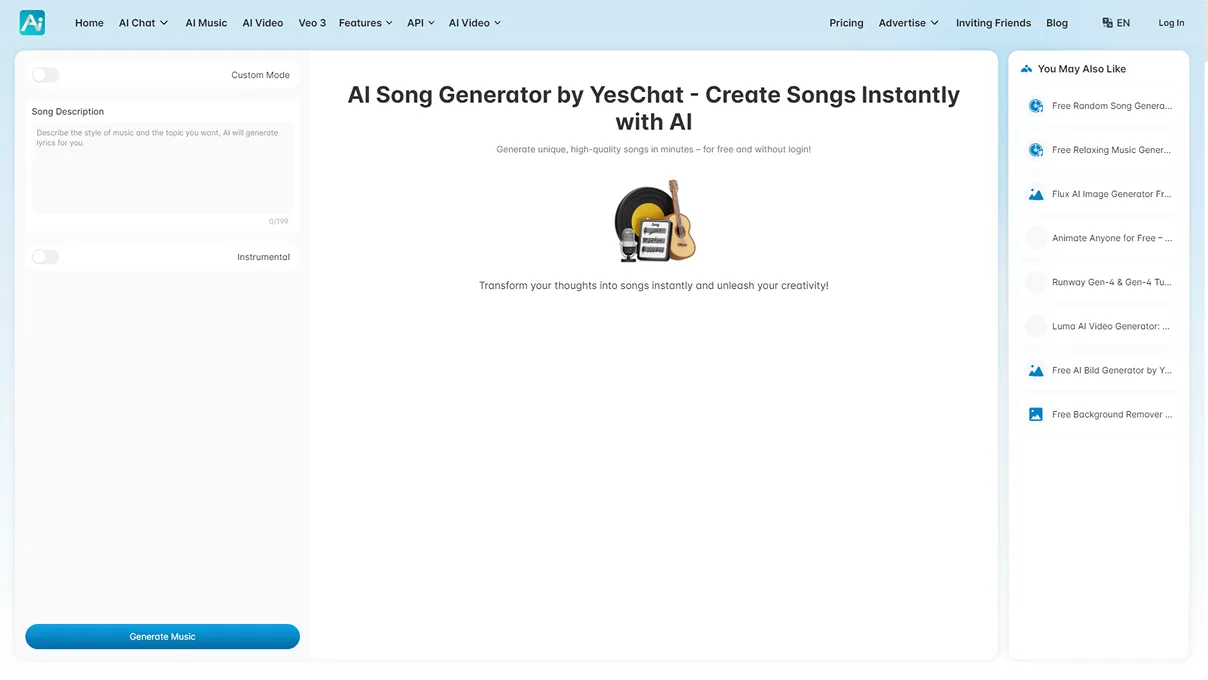The height and width of the screenshot is (680, 1208).
Task: Click the Log In link
Action: coord(1171,23)
